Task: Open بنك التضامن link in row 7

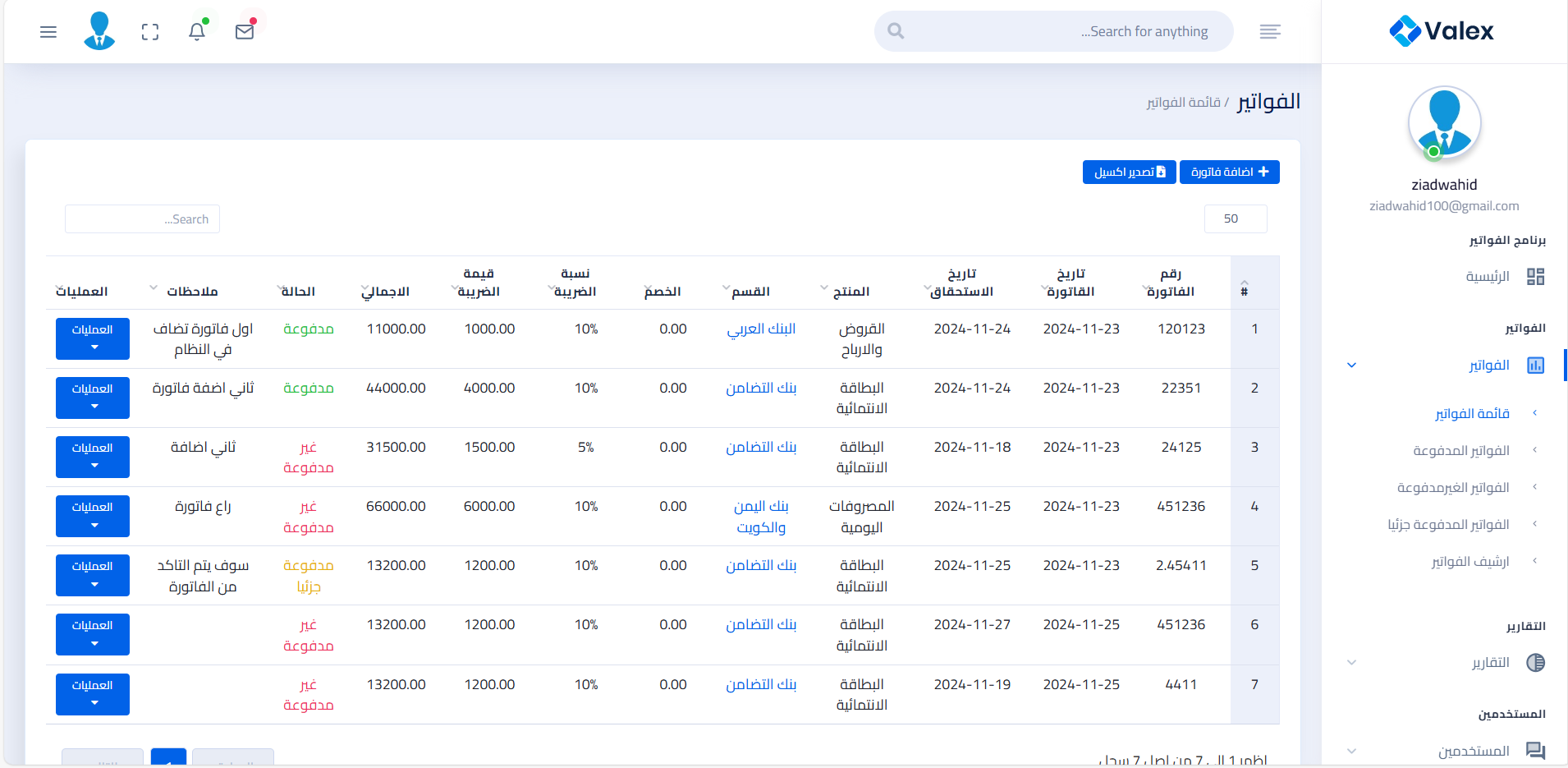Action: 761,685
